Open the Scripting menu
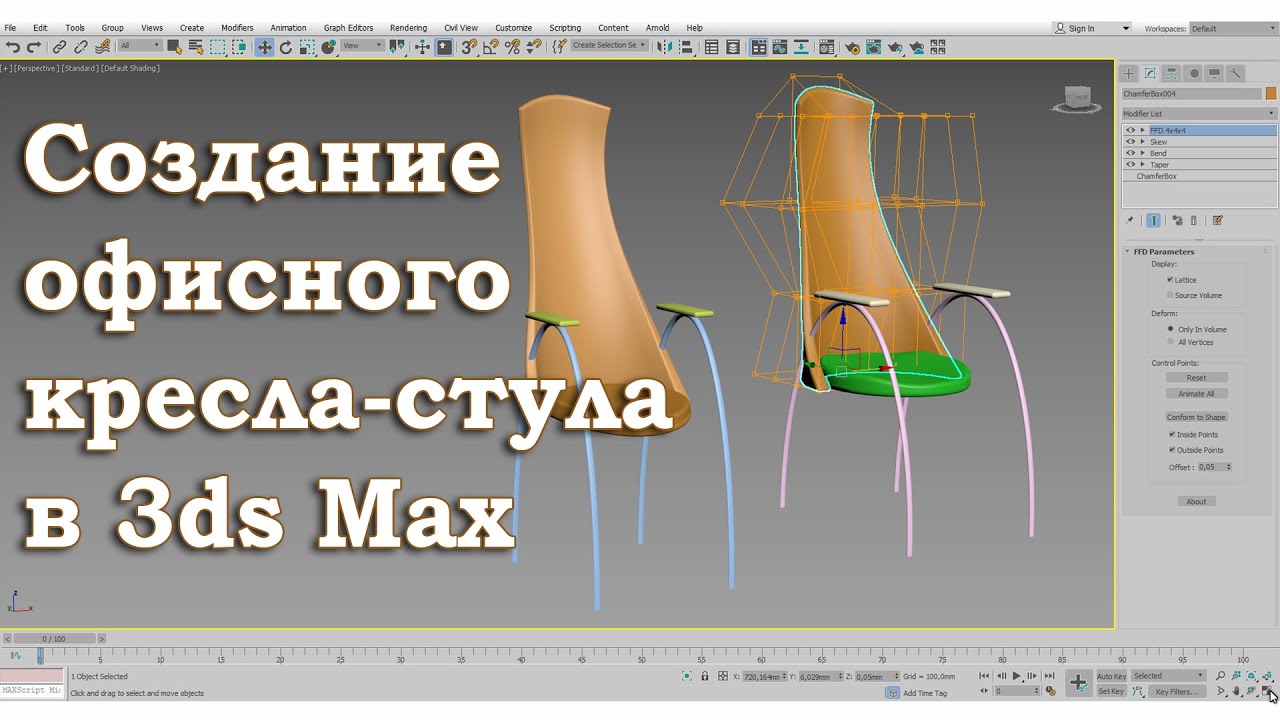The width and height of the screenshot is (1280, 720). [x=565, y=28]
